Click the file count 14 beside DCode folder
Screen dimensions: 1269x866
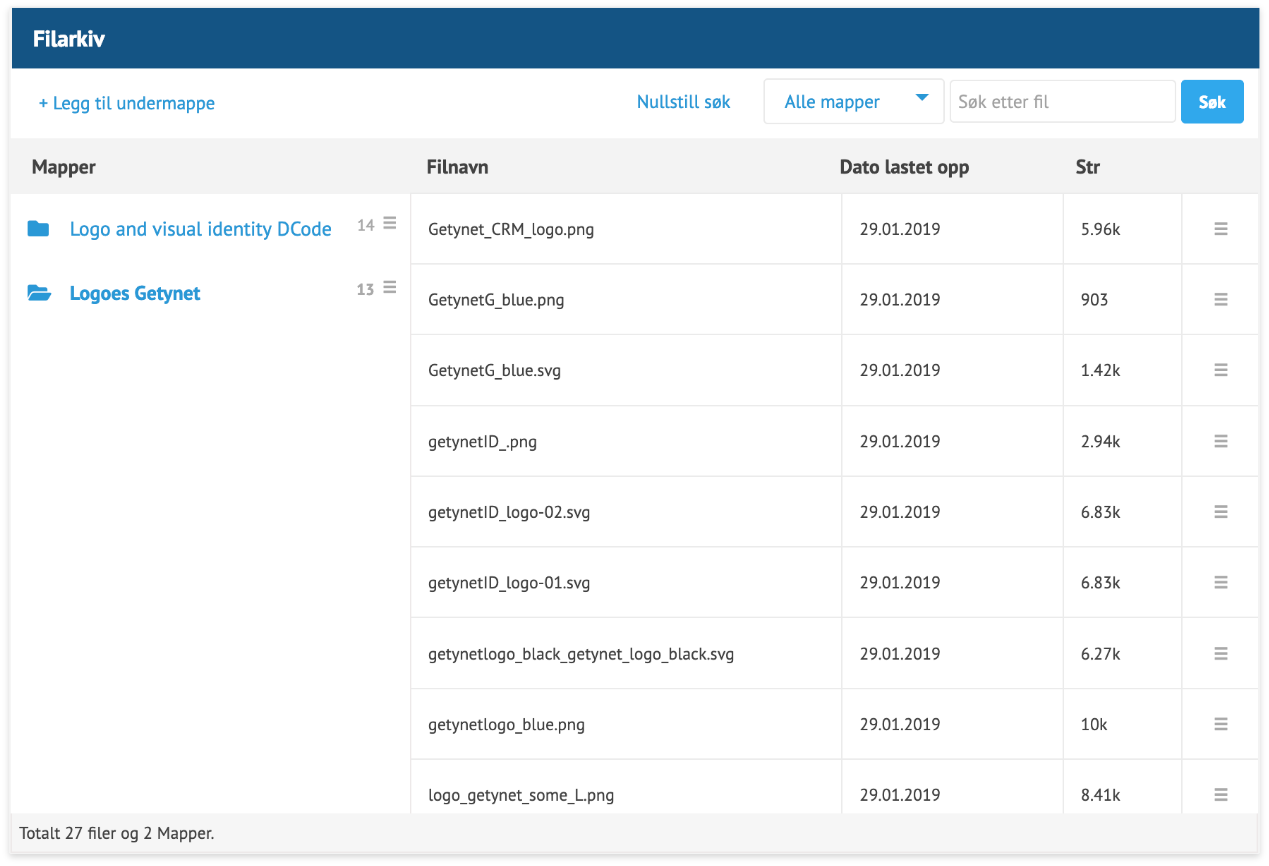tap(366, 225)
